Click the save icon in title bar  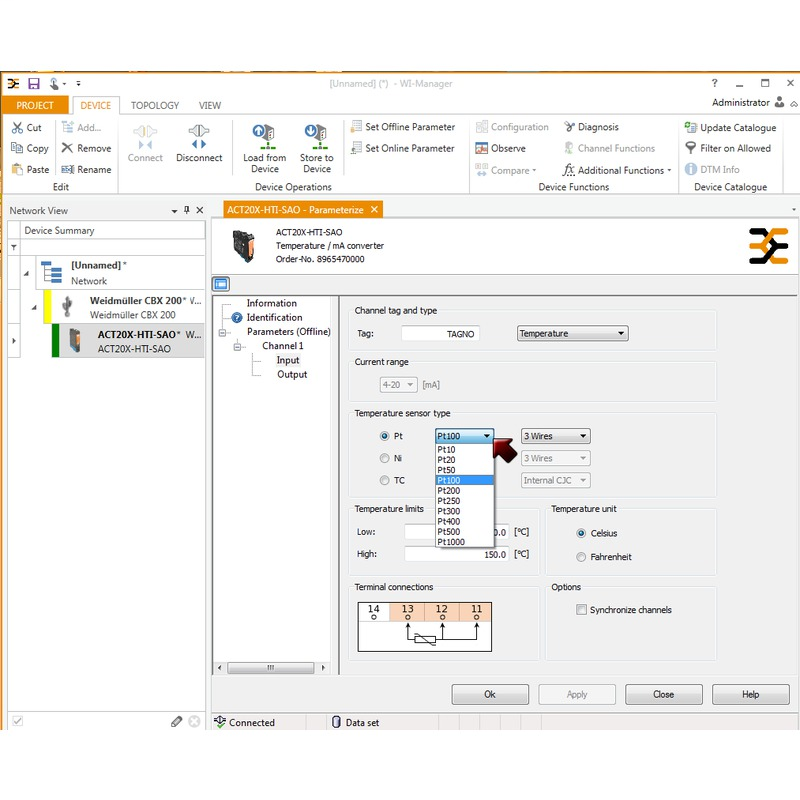click(34, 84)
